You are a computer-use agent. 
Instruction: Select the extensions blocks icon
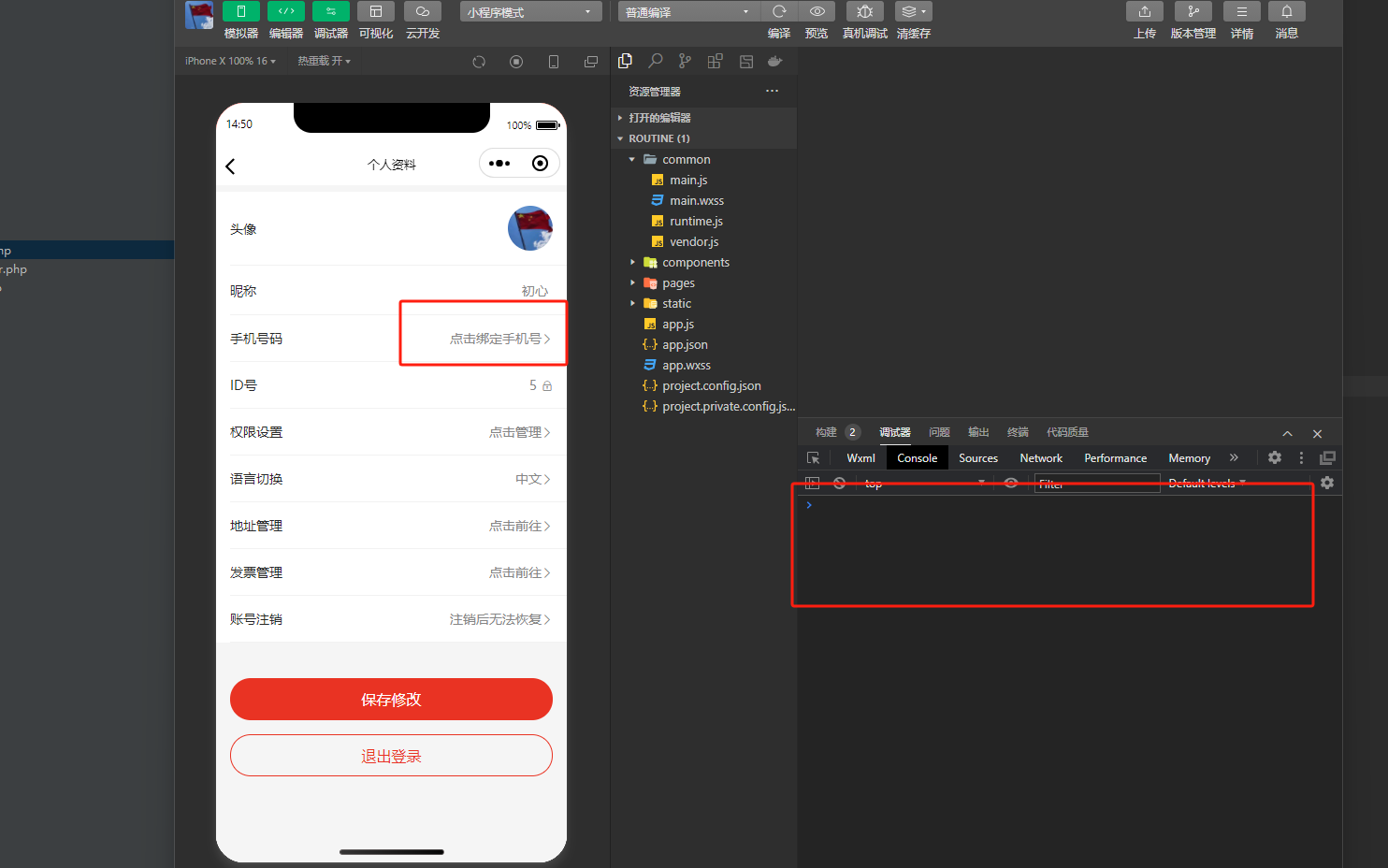coord(715,61)
